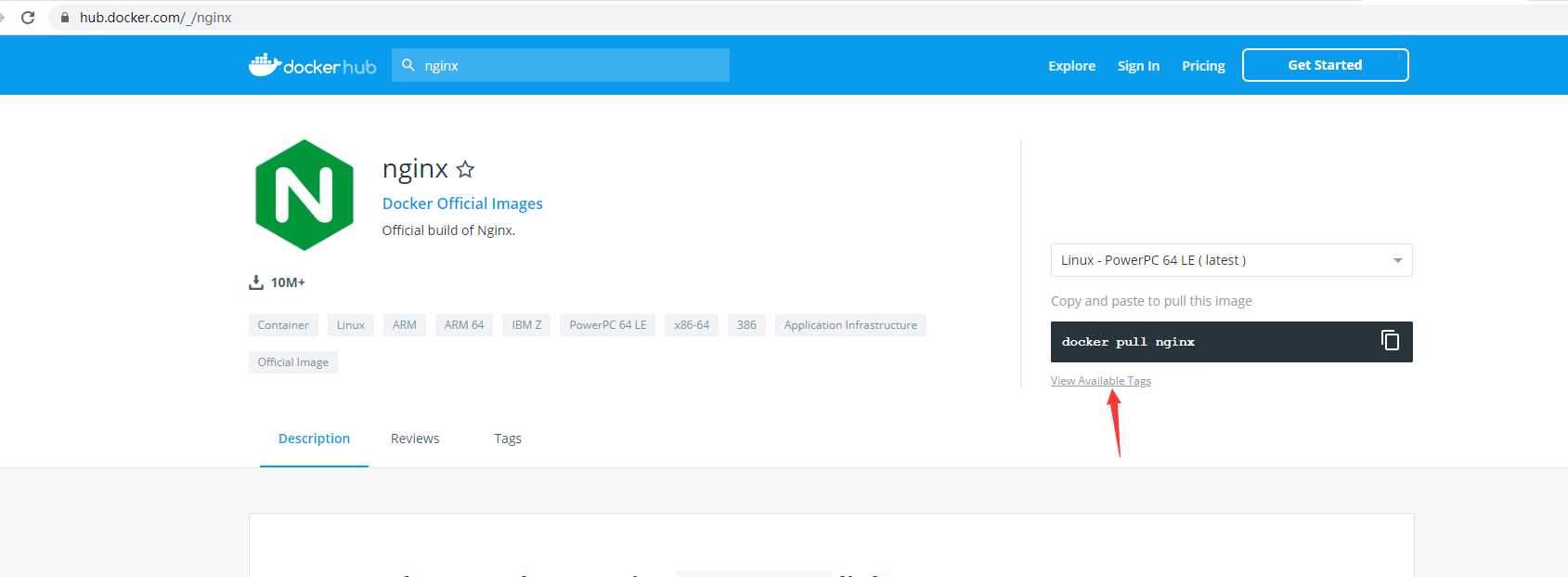Open the architecture dropdown arrow
The image size is (1568, 577).
[1397, 260]
